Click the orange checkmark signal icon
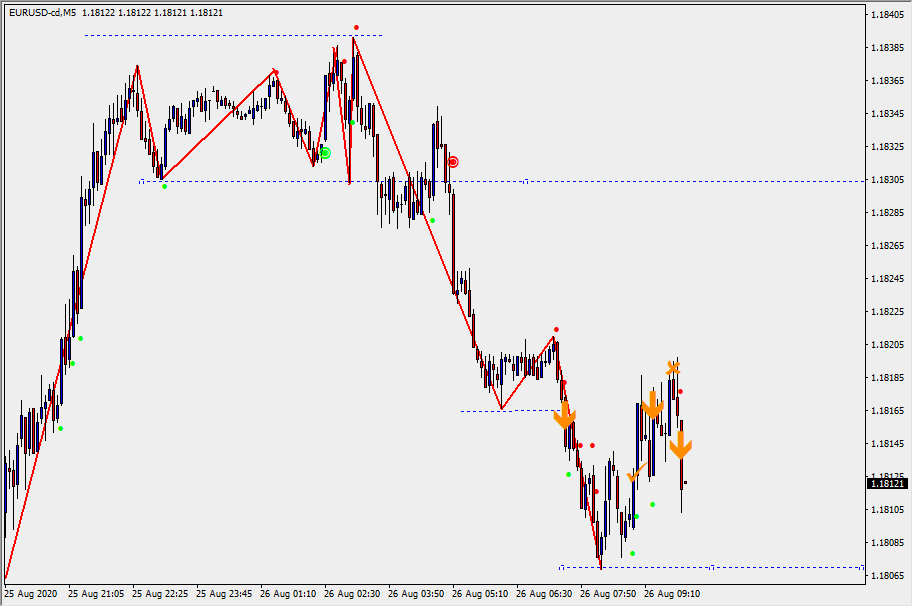 pos(634,474)
